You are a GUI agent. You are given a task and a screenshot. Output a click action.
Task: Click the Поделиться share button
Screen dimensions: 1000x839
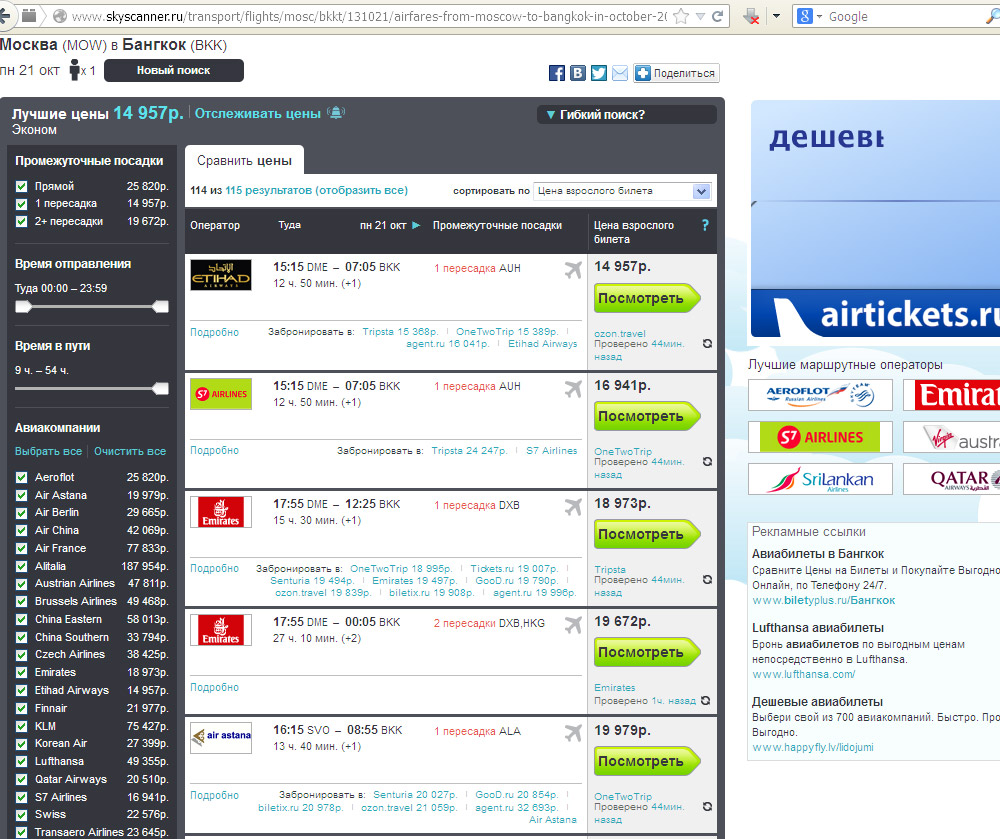[x=676, y=73]
